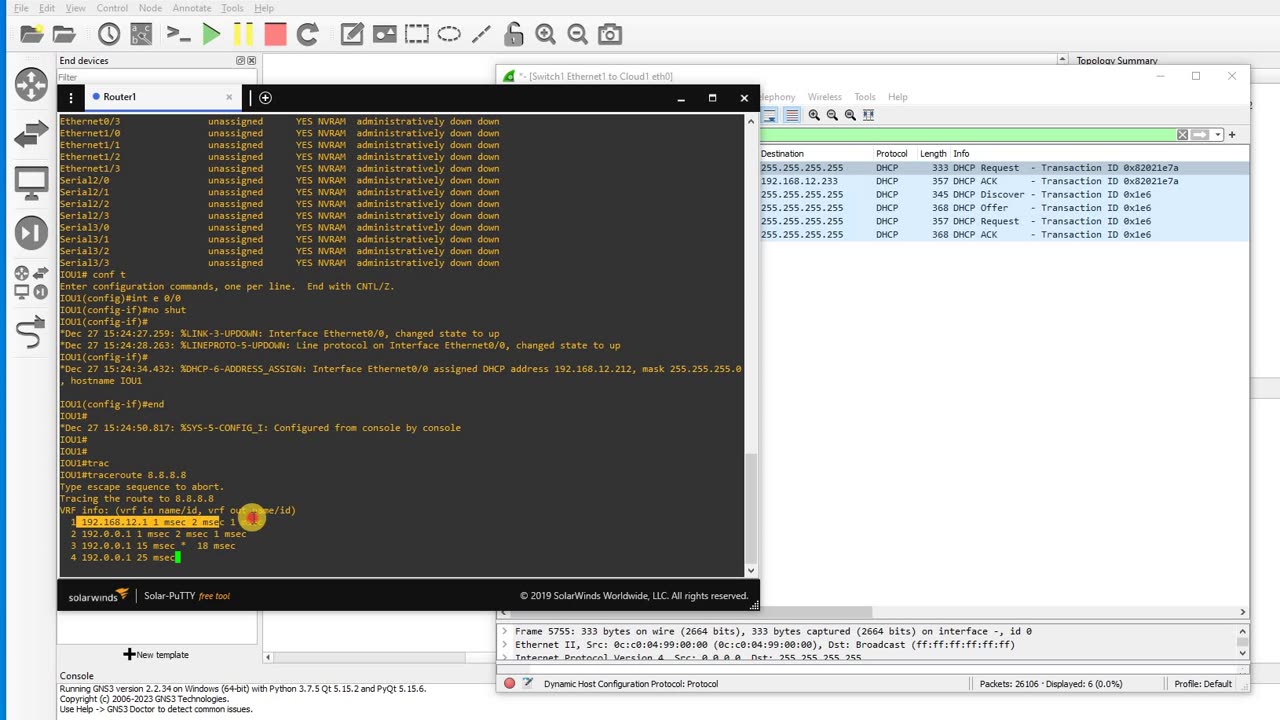This screenshot has width=1280, height=720.
Task: Click the Reload all nodes icon
Action: tap(307, 34)
